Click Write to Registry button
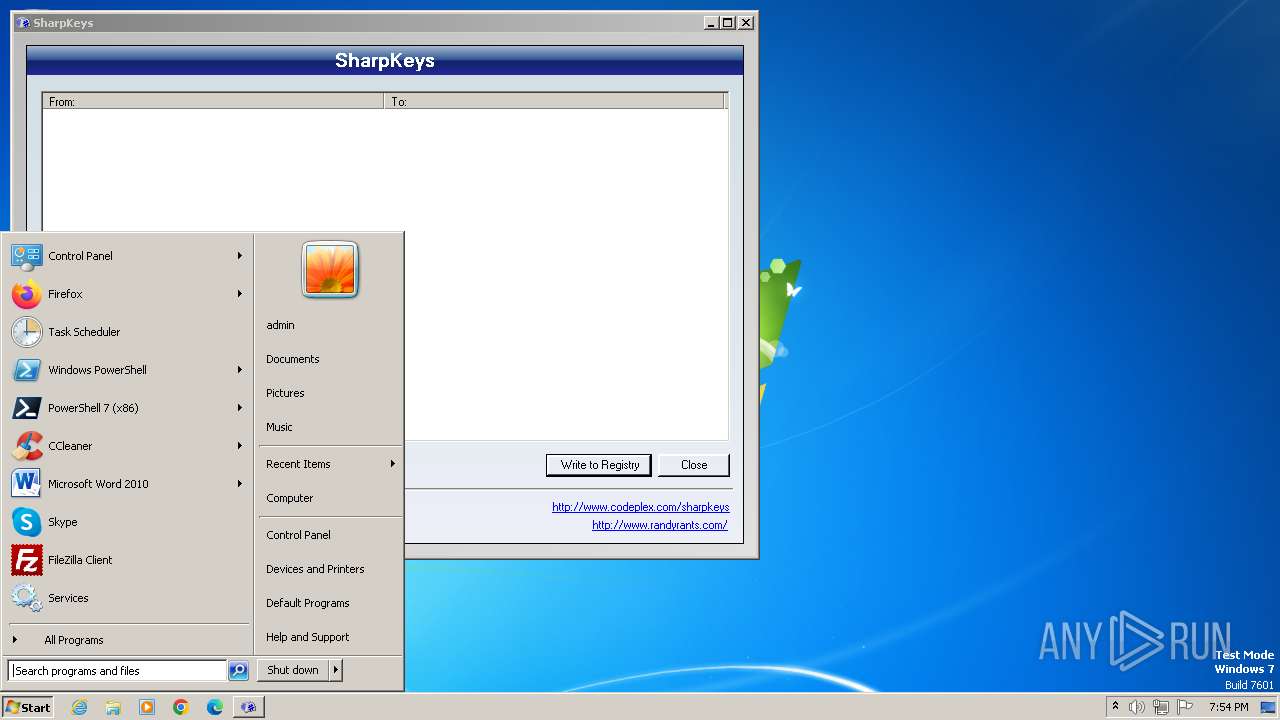Image resolution: width=1280 pixels, height=720 pixels. point(599,465)
